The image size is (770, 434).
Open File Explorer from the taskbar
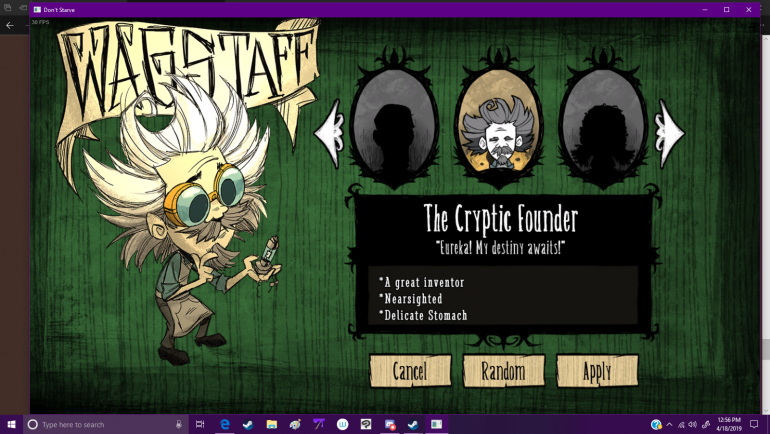(x=272, y=424)
